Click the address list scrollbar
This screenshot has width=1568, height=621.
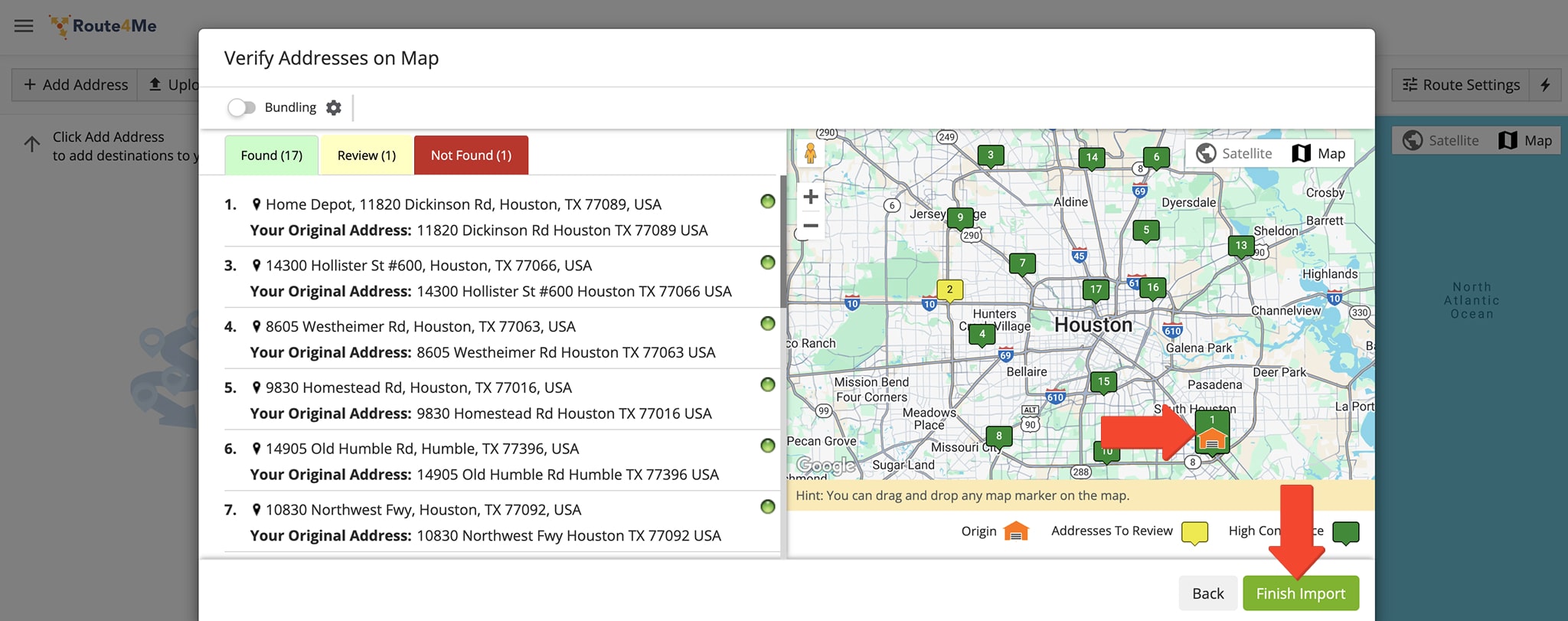pos(783,241)
